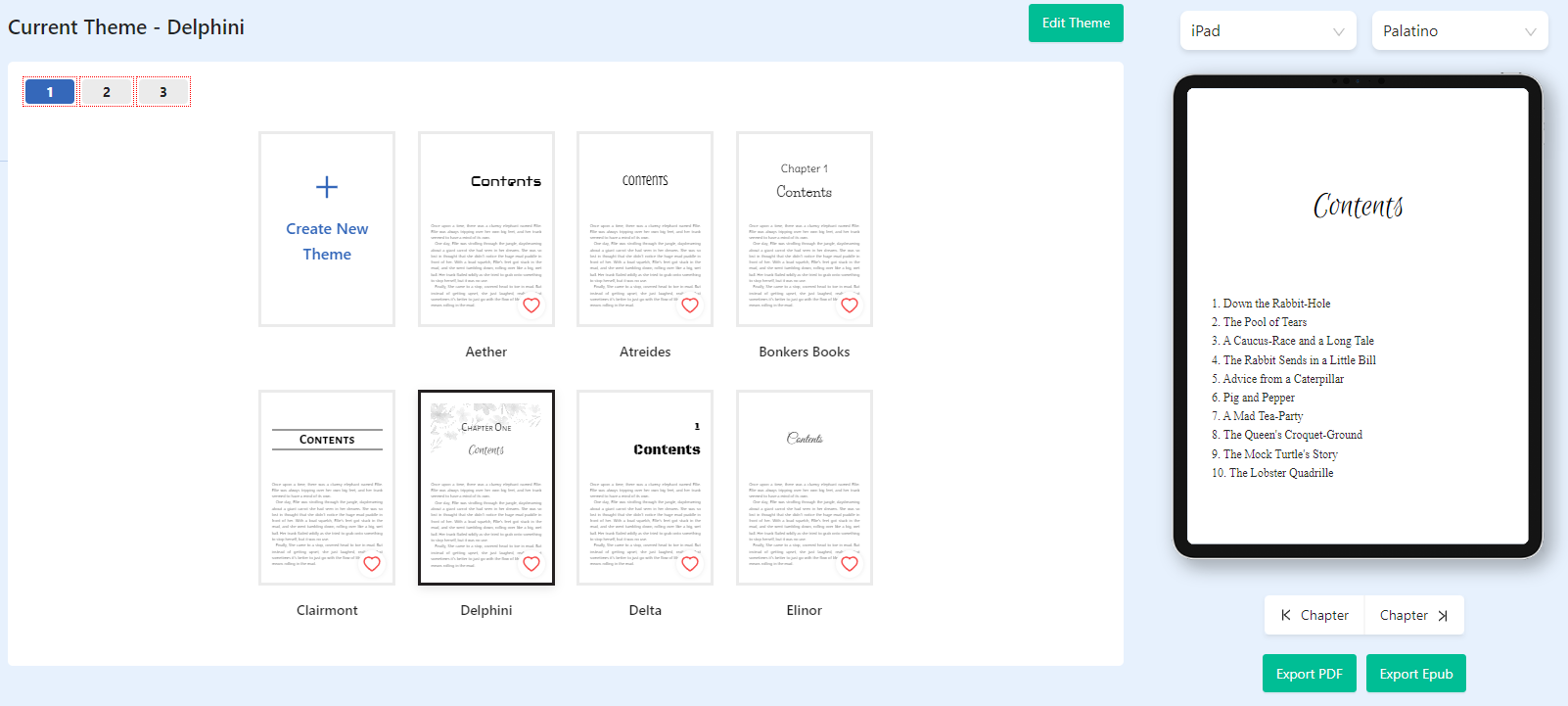The height and width of the screenshot is (706, 1568).
Task: Select the Elinor theme thumbnail
Action: [x=805, y=488]
